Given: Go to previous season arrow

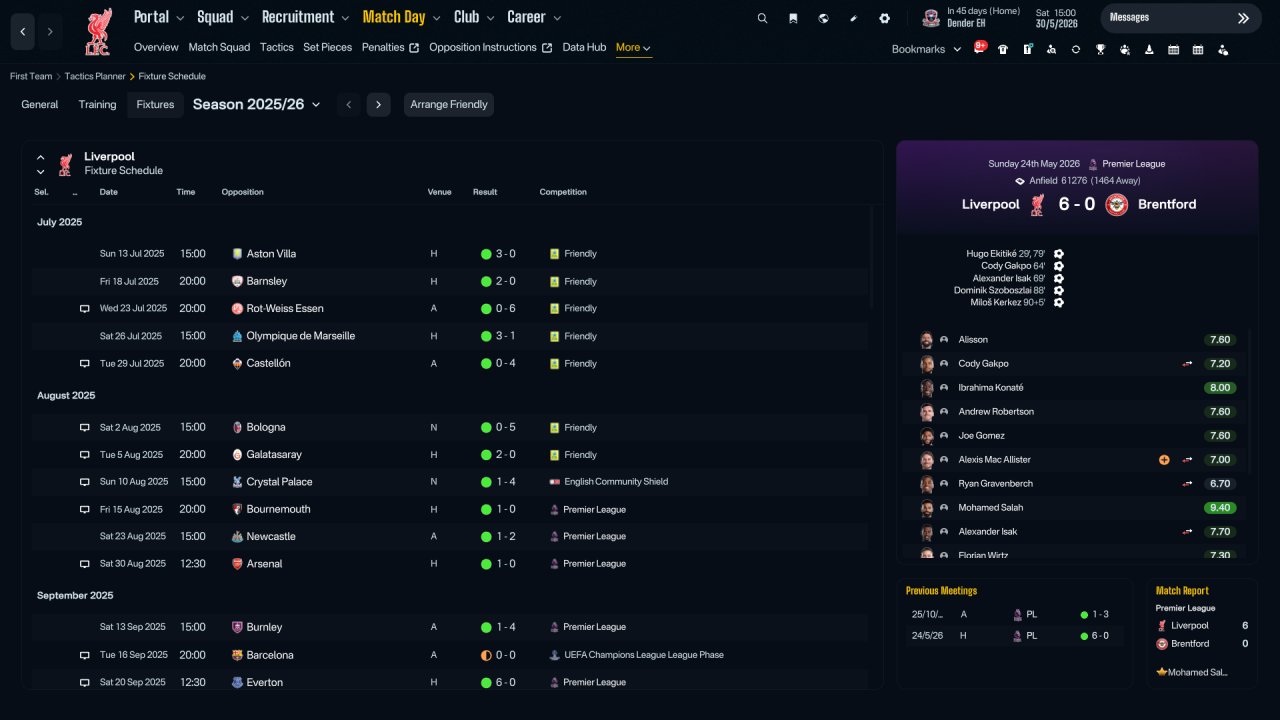Looking at the screenshot, I should click(x=348, y=105).
